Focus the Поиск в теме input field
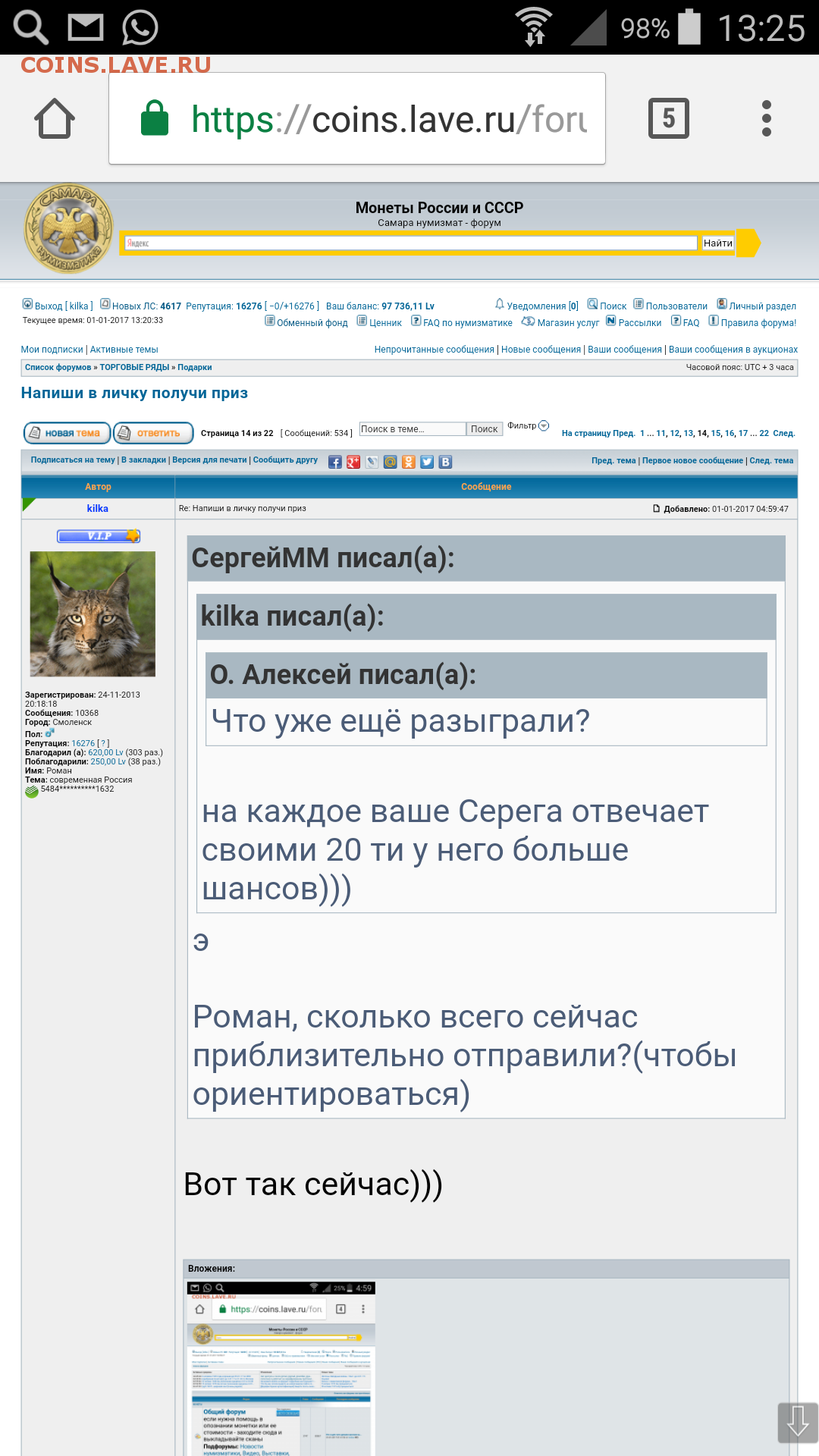The width and height of the screenshot is (819, 1456). tap(412, 429)
